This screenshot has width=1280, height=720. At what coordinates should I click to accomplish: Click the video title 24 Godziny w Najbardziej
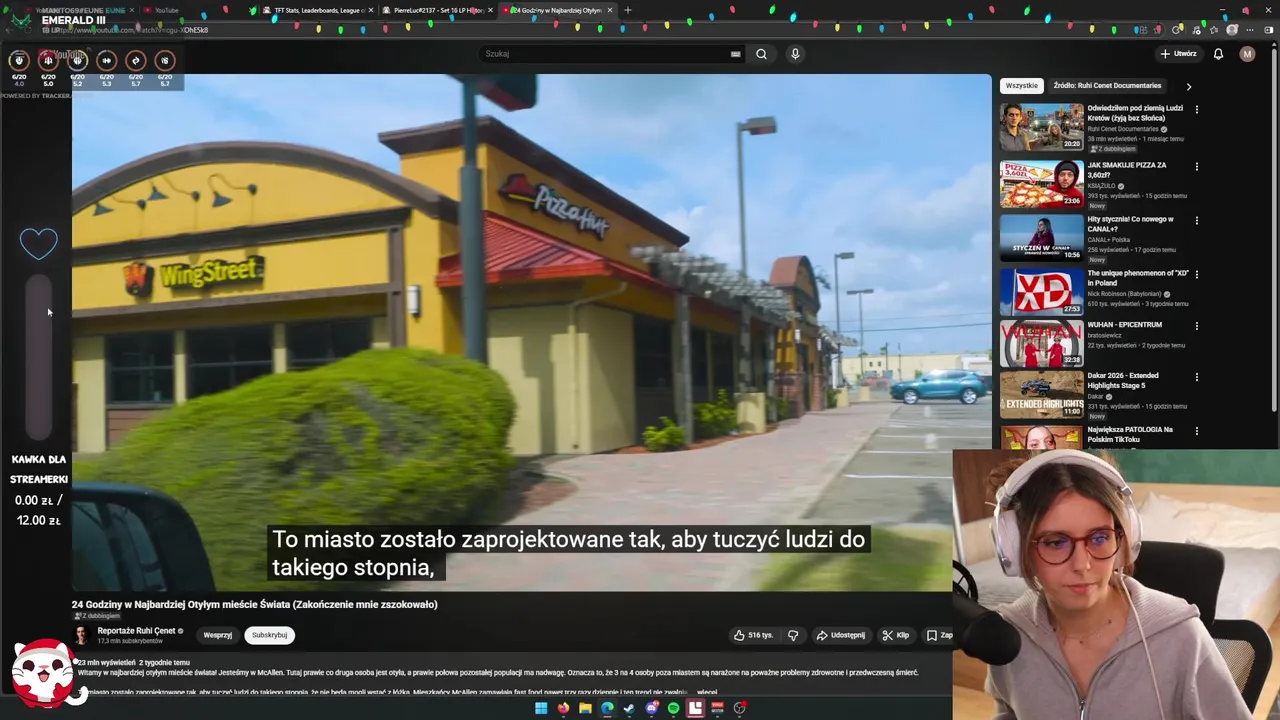click(x=254, y=604)
